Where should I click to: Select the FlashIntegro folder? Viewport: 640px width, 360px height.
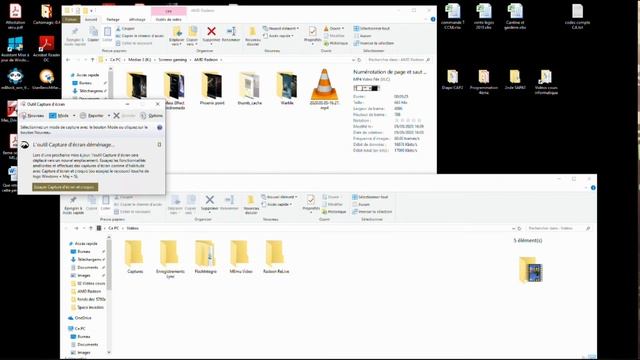pos(205,257)
